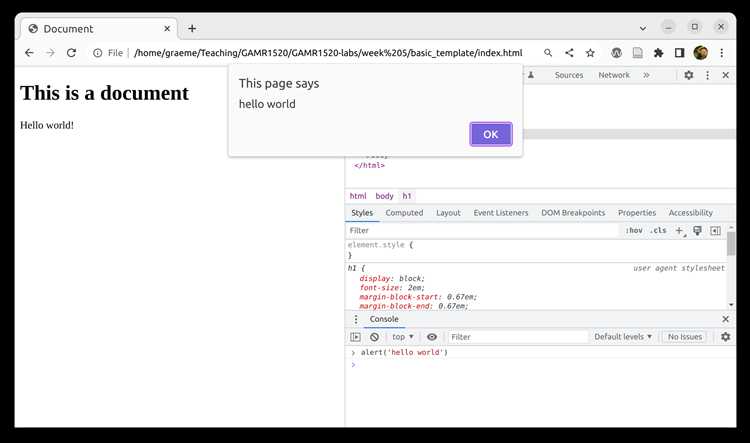Open the Console drawer three-dot menu
Viewport: 750px width, 443px height.
coord(355,319)
